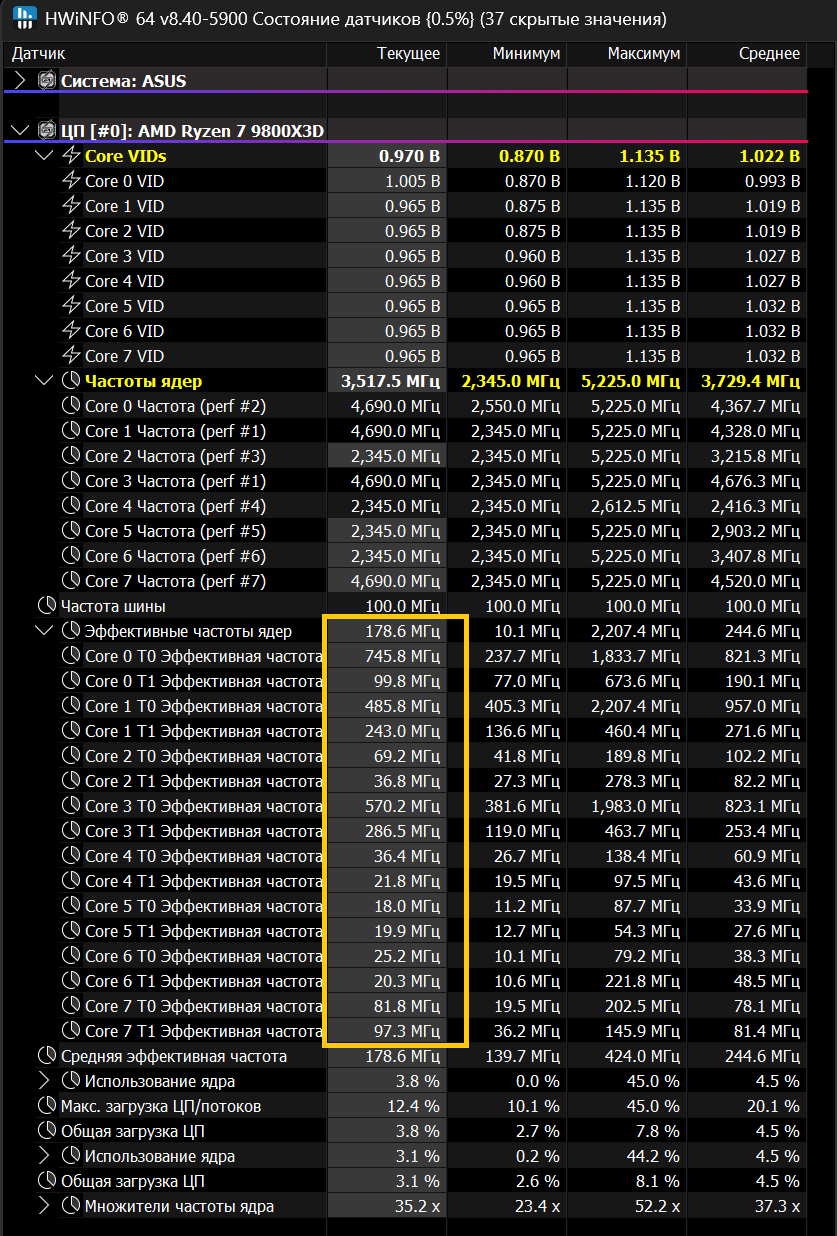Click the lightning bolt icon of Core VIDs

(x=71, y=155)
